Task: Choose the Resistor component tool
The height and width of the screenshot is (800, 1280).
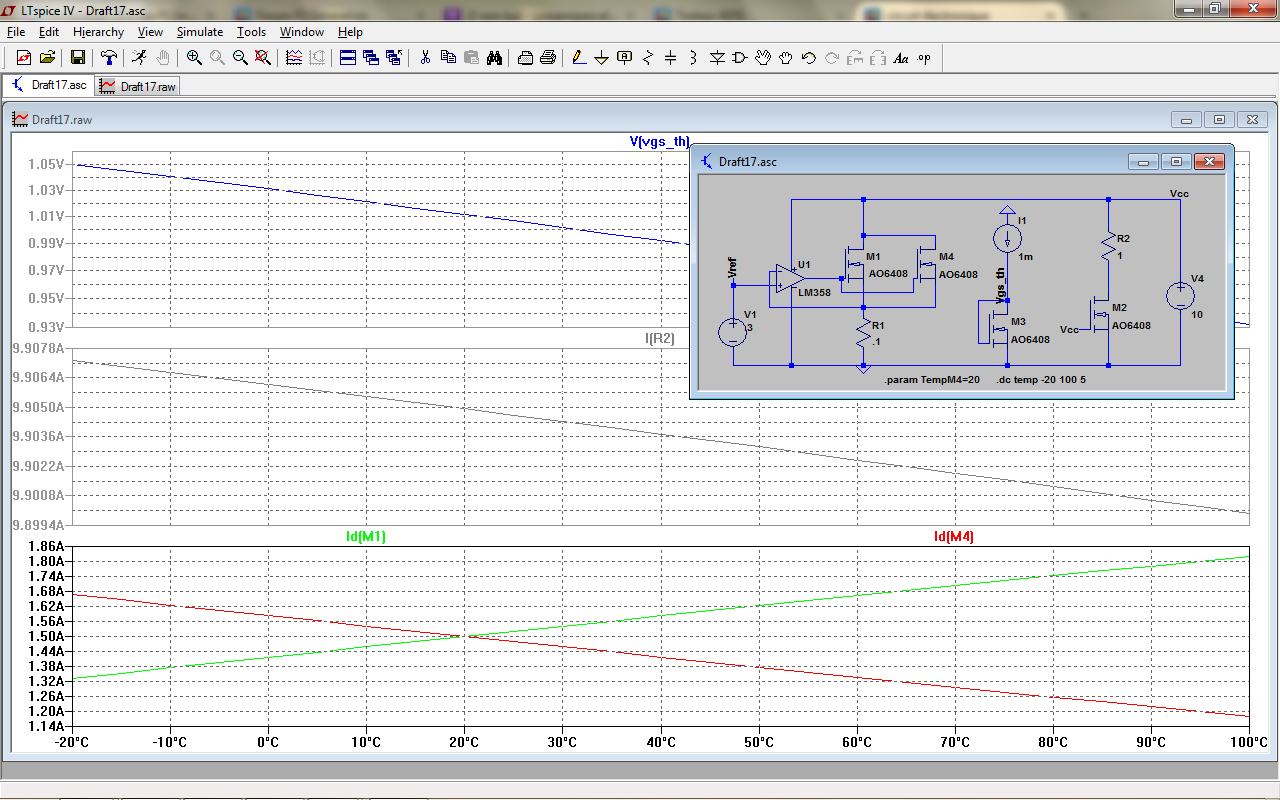Action: pos(647,58)
